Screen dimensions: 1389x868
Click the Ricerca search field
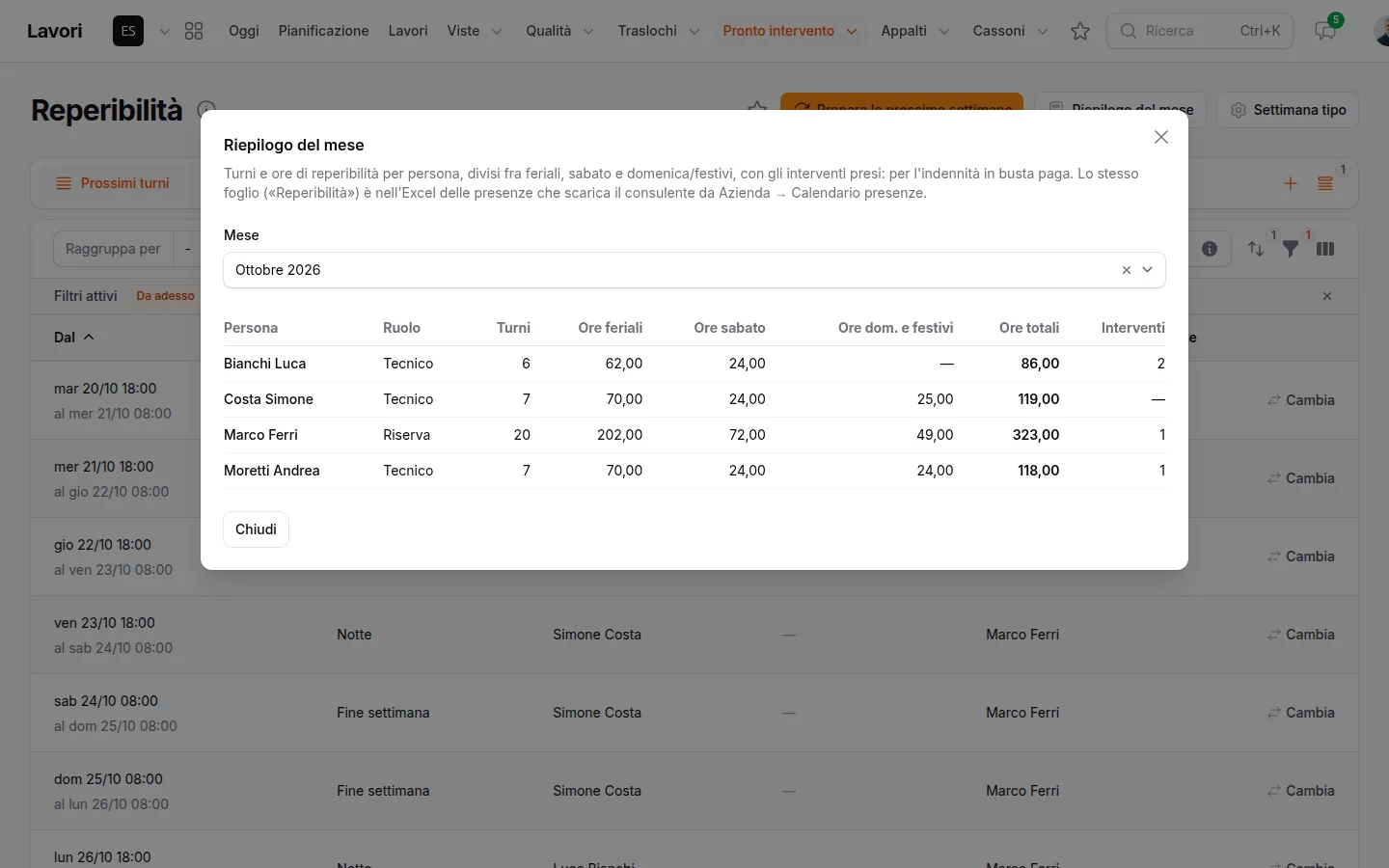point(1200,31)
